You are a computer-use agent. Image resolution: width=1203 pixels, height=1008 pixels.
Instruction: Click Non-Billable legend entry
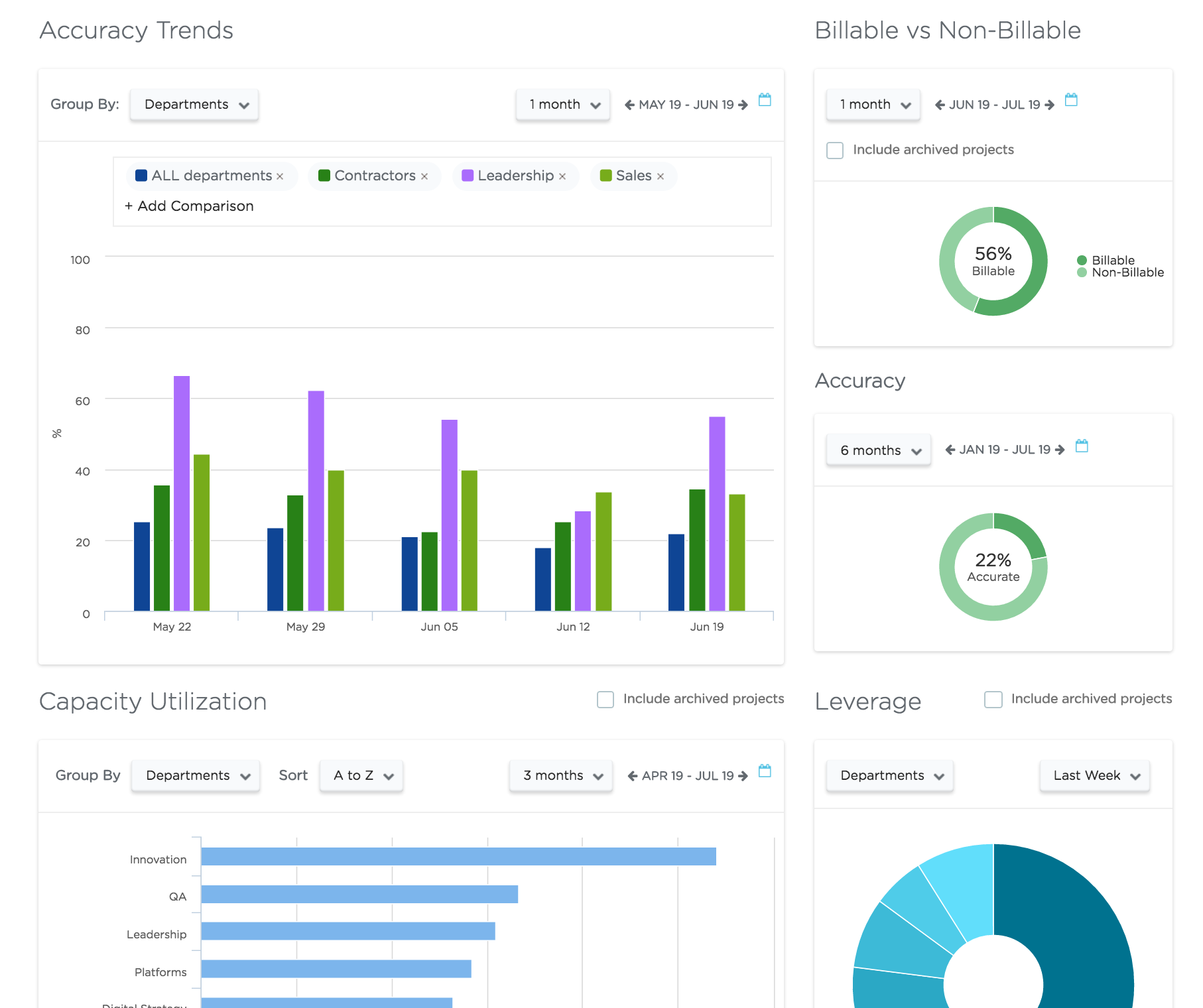point(1121,273)
